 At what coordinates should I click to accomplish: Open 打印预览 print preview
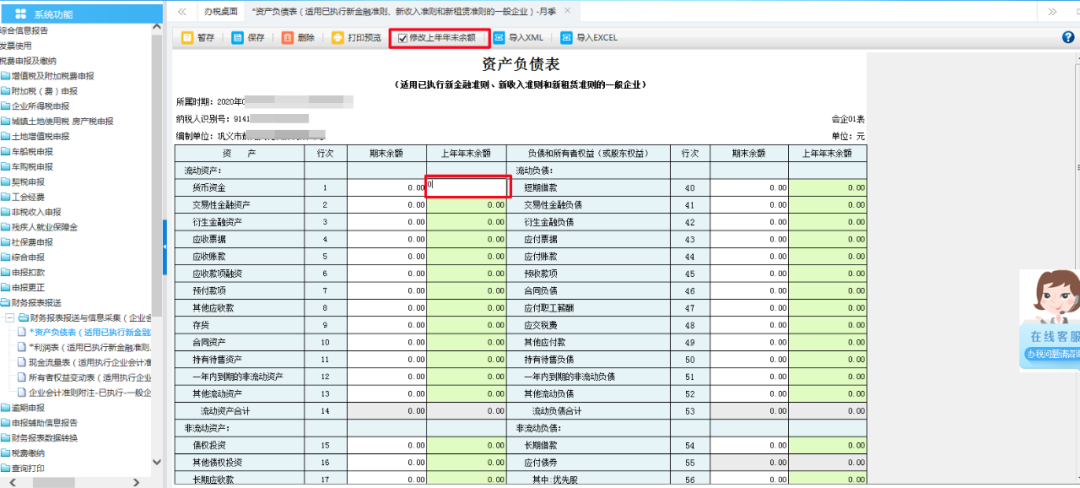coord(356,38)
